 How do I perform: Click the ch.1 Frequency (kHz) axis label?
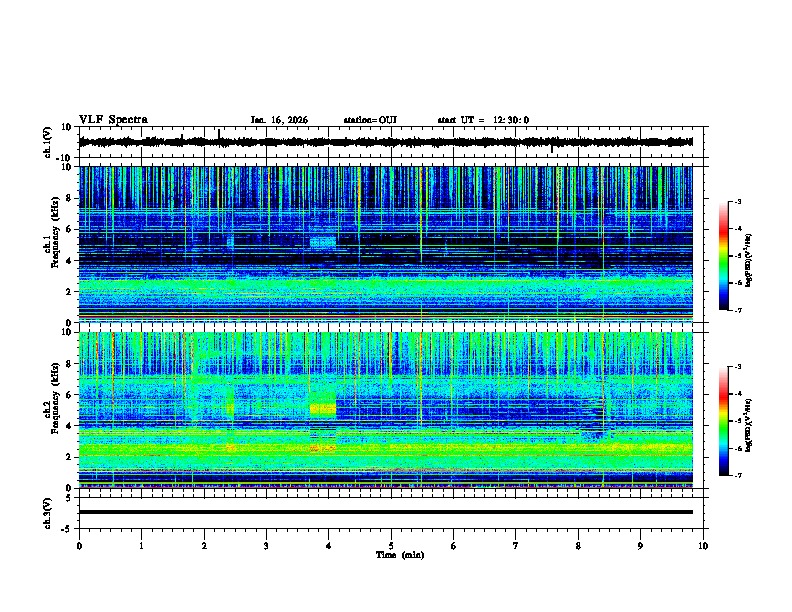pyautogui.click(x=51, y=233)
